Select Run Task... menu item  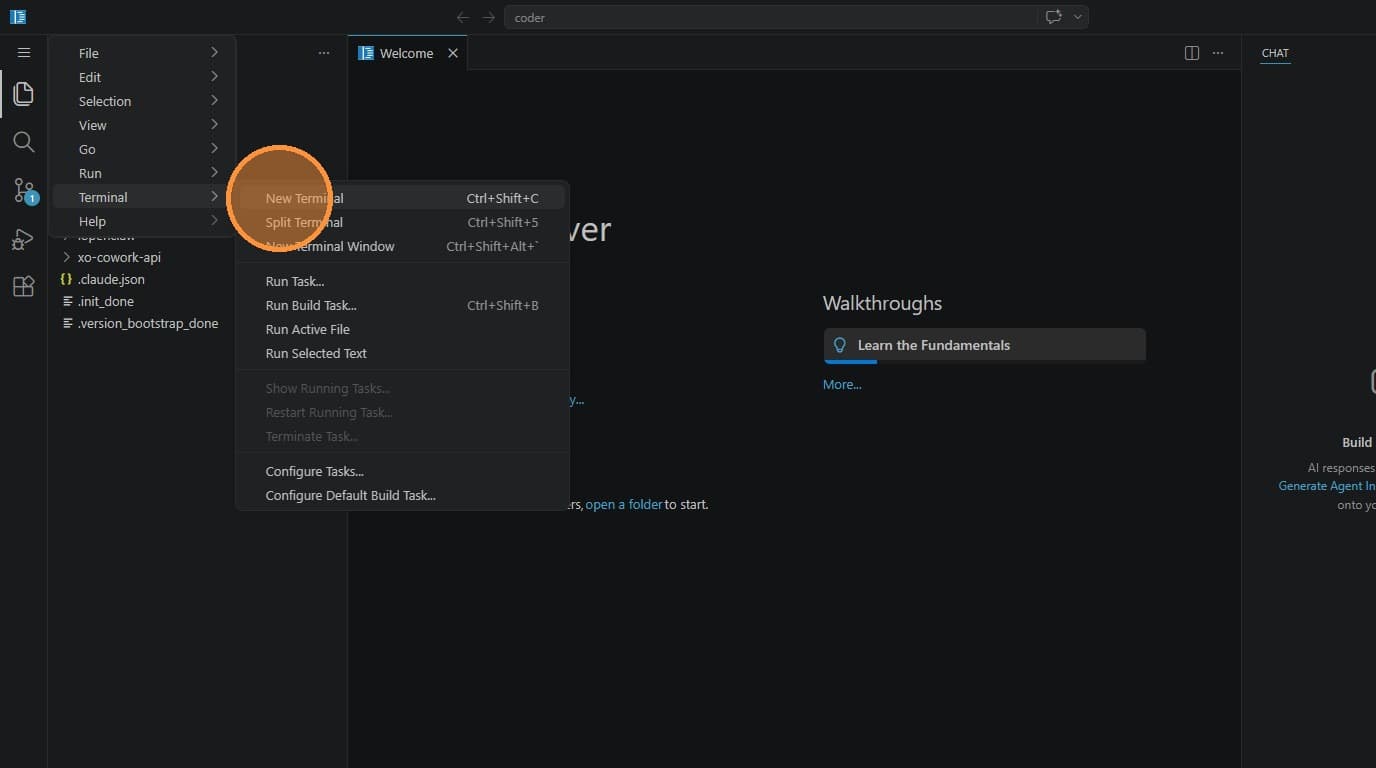(402, 281)
